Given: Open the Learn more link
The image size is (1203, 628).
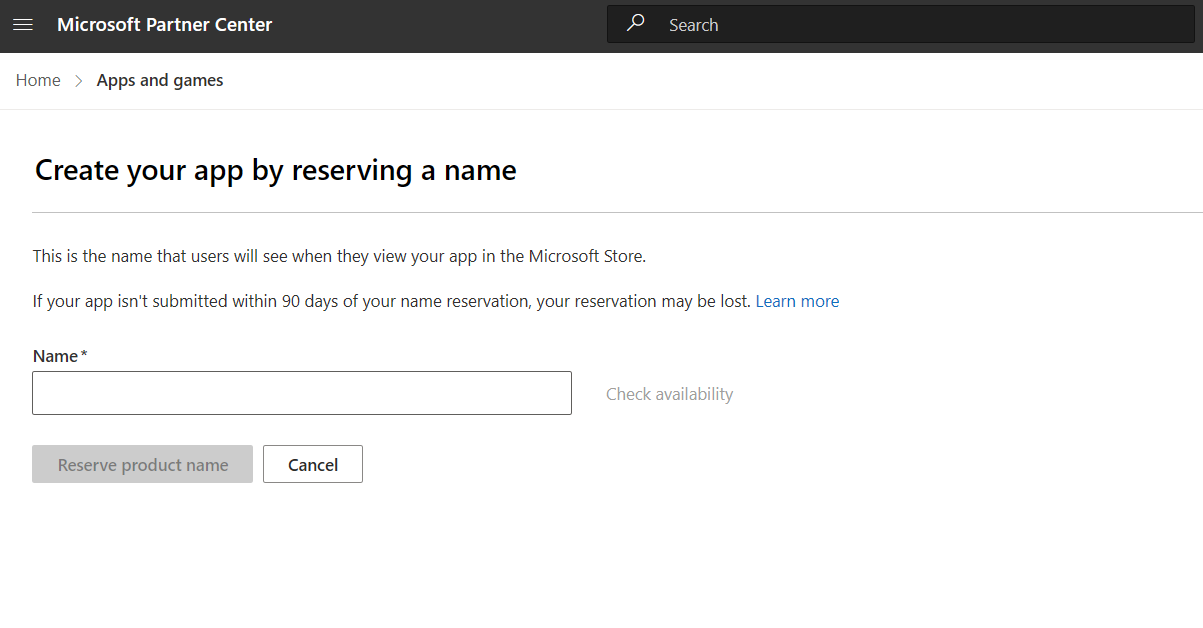Looking at the screenshot, I should click(797, 301).
